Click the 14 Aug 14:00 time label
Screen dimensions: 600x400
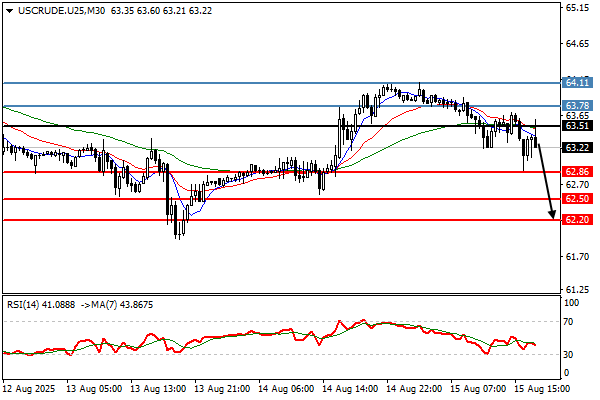click(350, 389)
